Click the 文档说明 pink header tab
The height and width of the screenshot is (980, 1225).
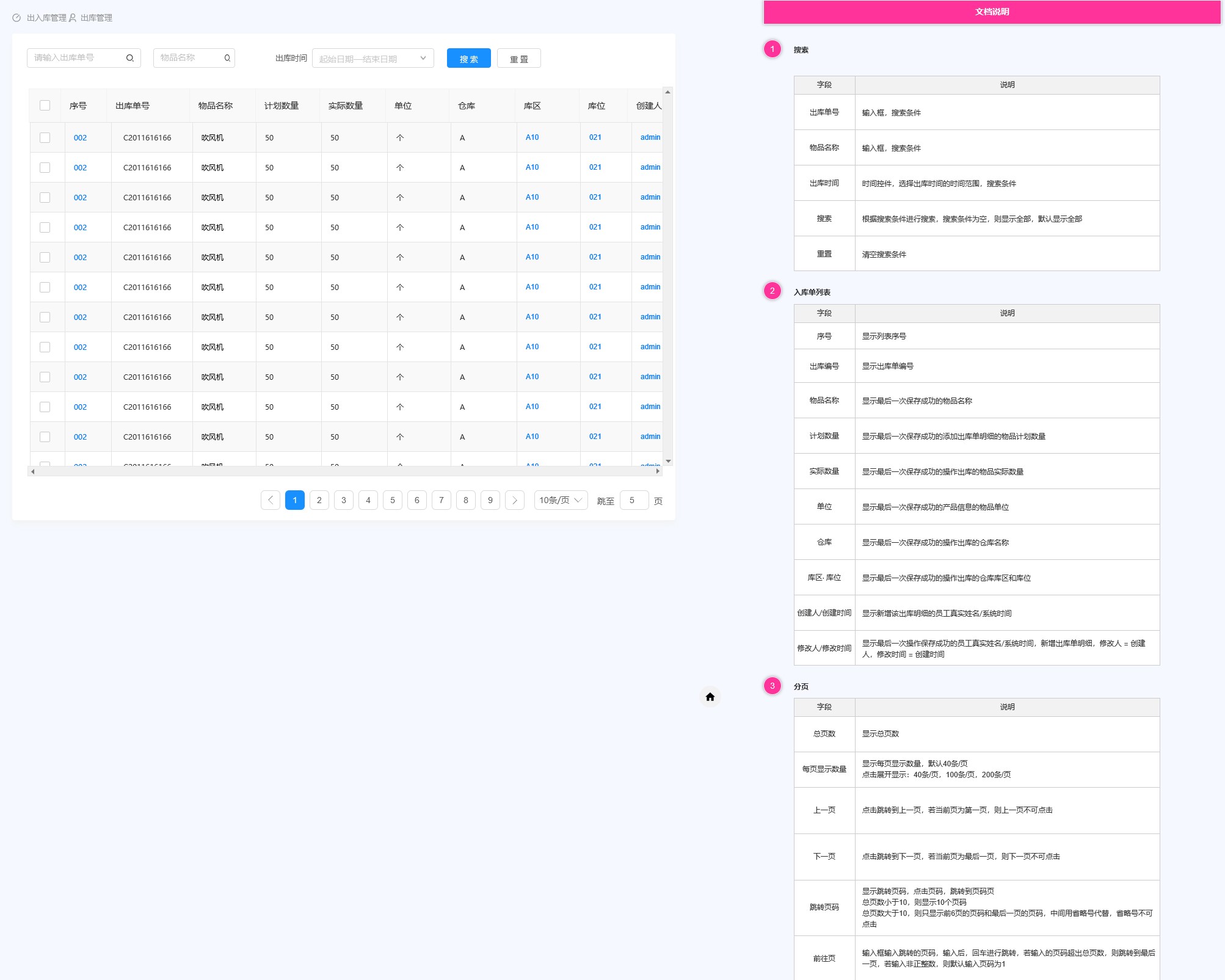click(992, 12)
